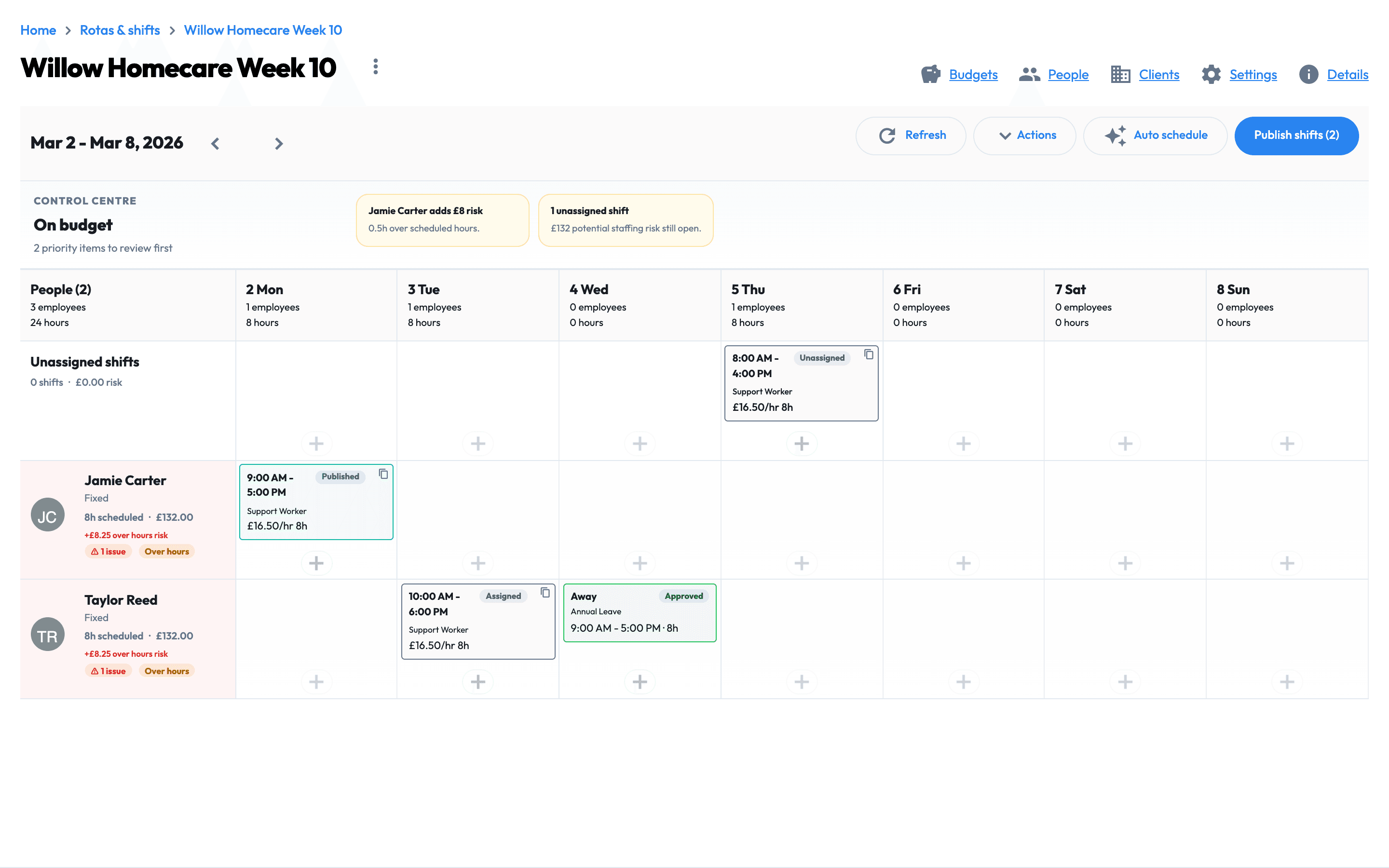Run Auto schedule

click(1155, 136)
